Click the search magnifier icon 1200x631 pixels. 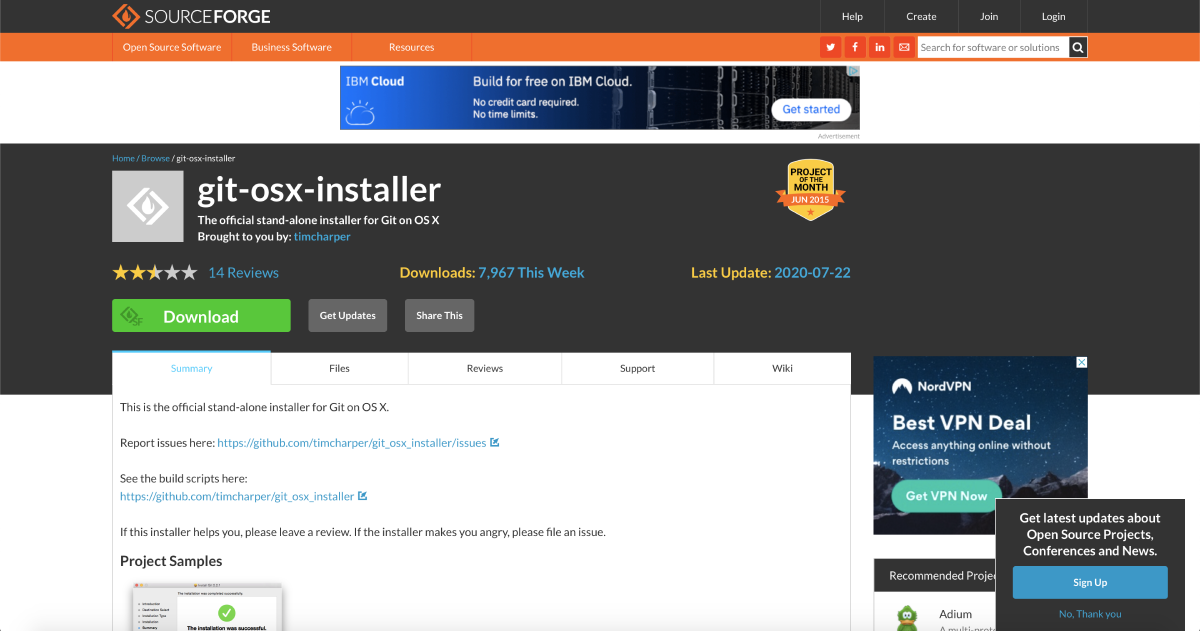1077,47
